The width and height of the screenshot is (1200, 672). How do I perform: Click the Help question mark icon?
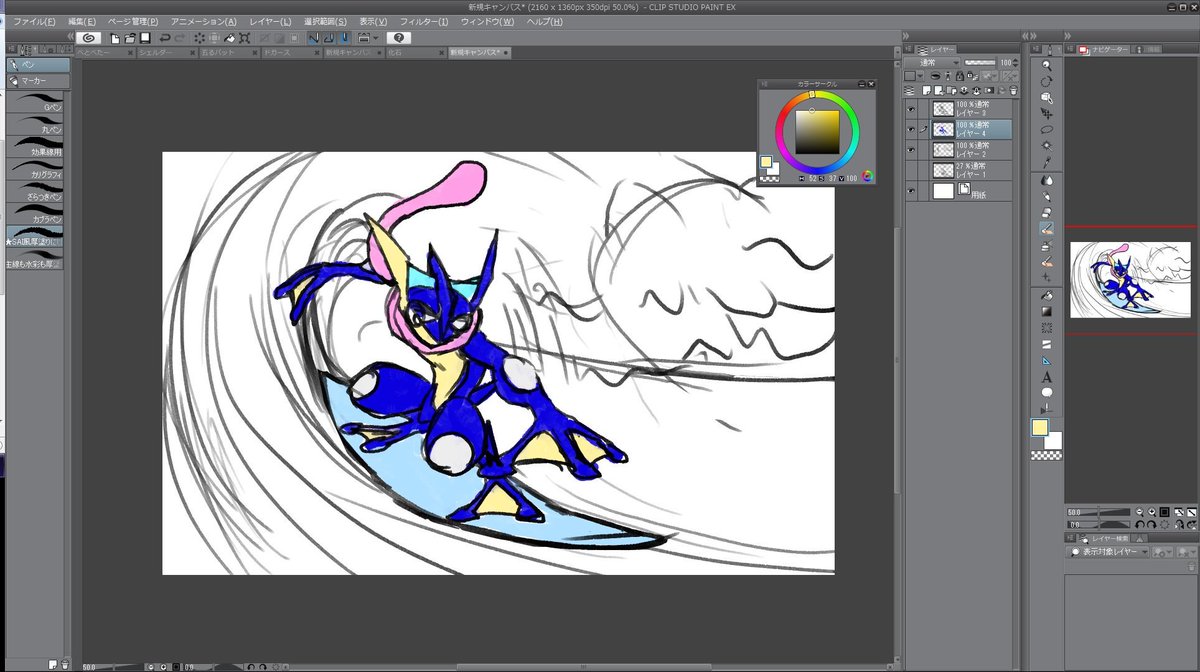[397, 37]
